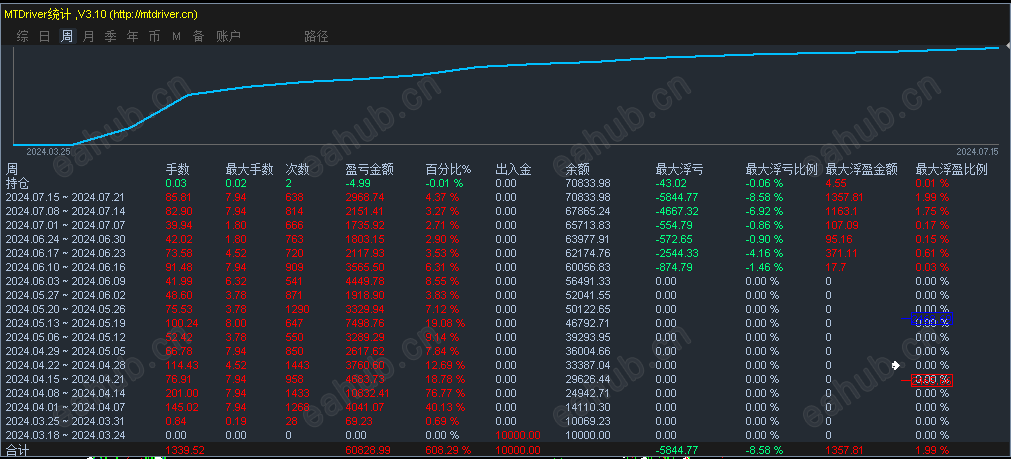This screenshot has width=1011, height=459.
Task: Click the 周 column header
Action: [x=12, y=170]
